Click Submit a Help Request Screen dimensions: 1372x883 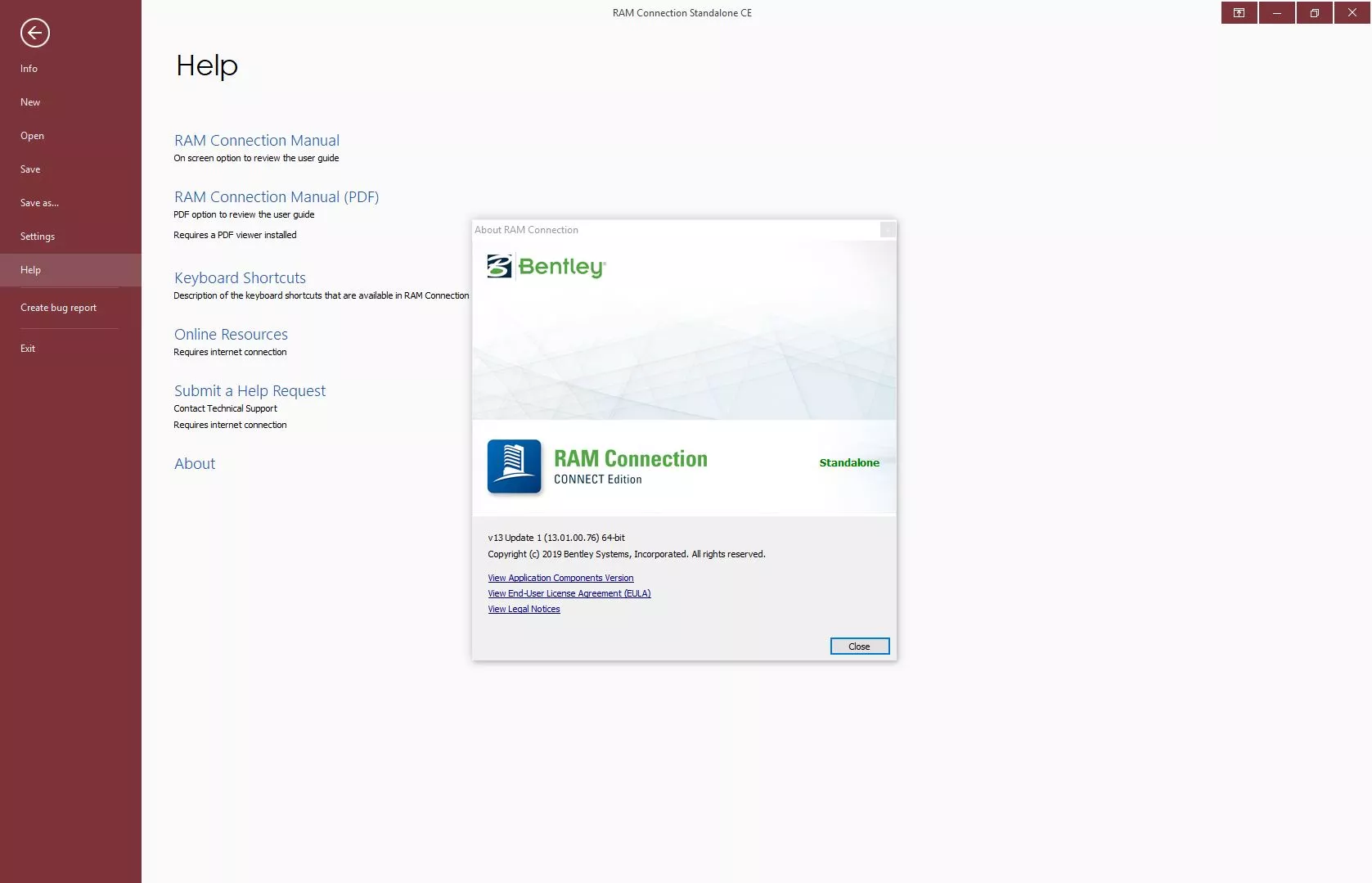pyautogui.click(x=250, y=391)
